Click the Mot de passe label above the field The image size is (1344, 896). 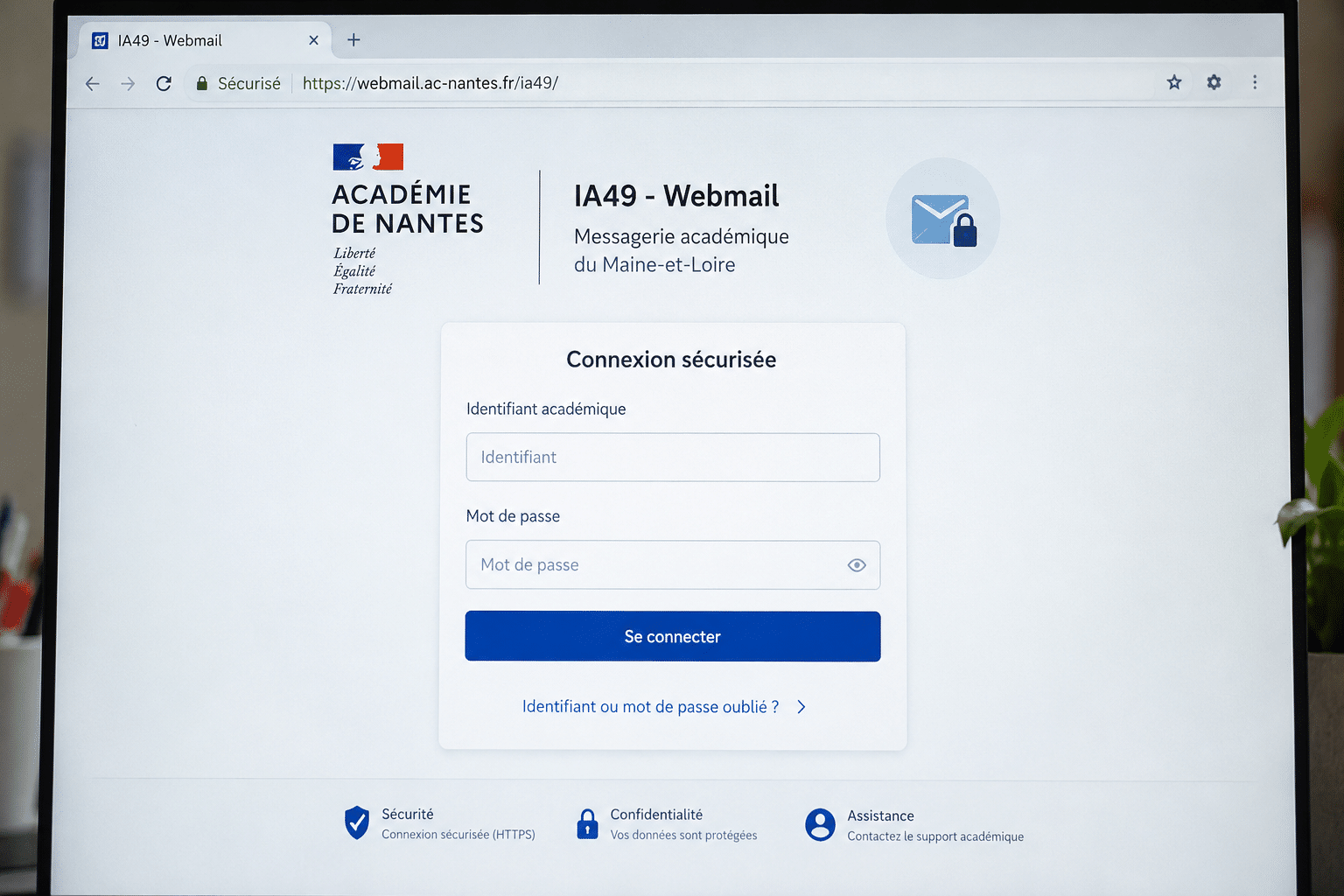point(513,516)
